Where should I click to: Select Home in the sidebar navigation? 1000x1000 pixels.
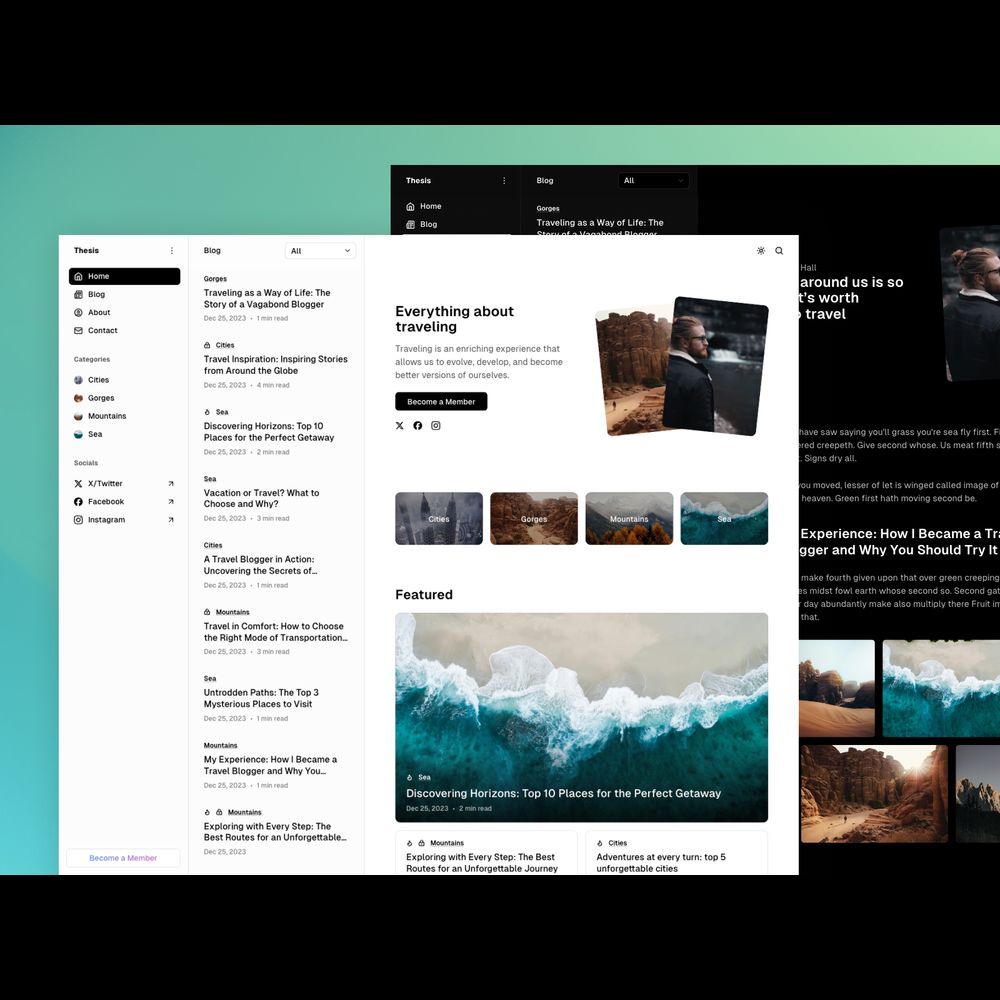click(x=124, y=276)
